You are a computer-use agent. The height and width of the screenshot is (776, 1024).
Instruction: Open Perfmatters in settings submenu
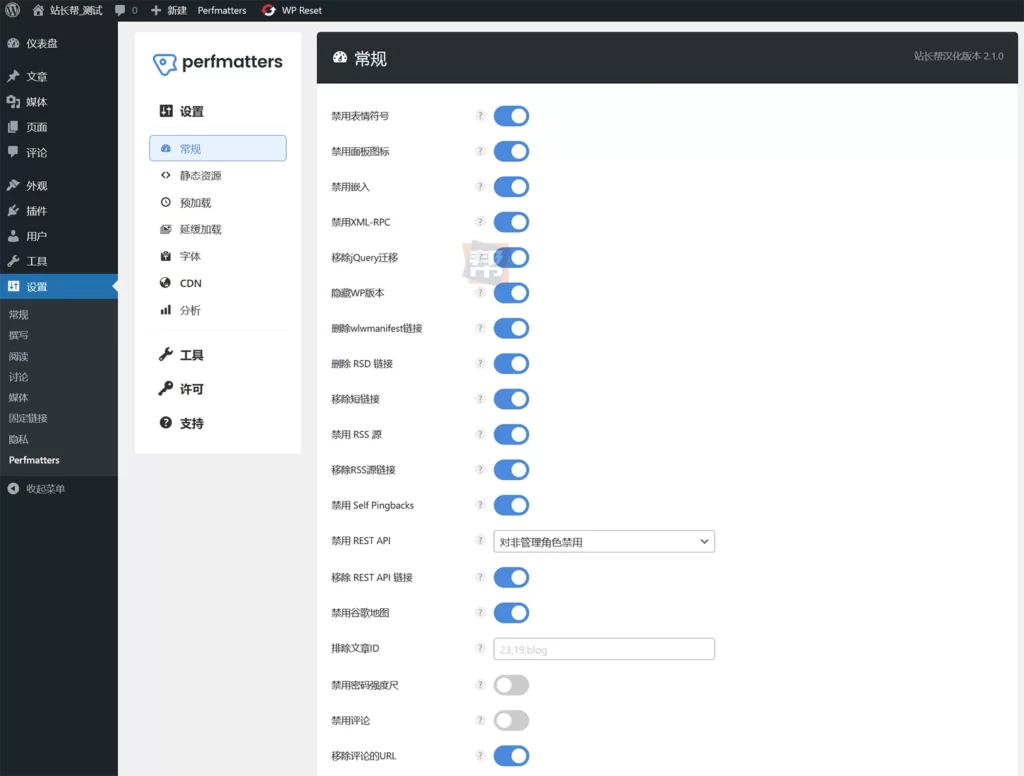pos(34,460)
